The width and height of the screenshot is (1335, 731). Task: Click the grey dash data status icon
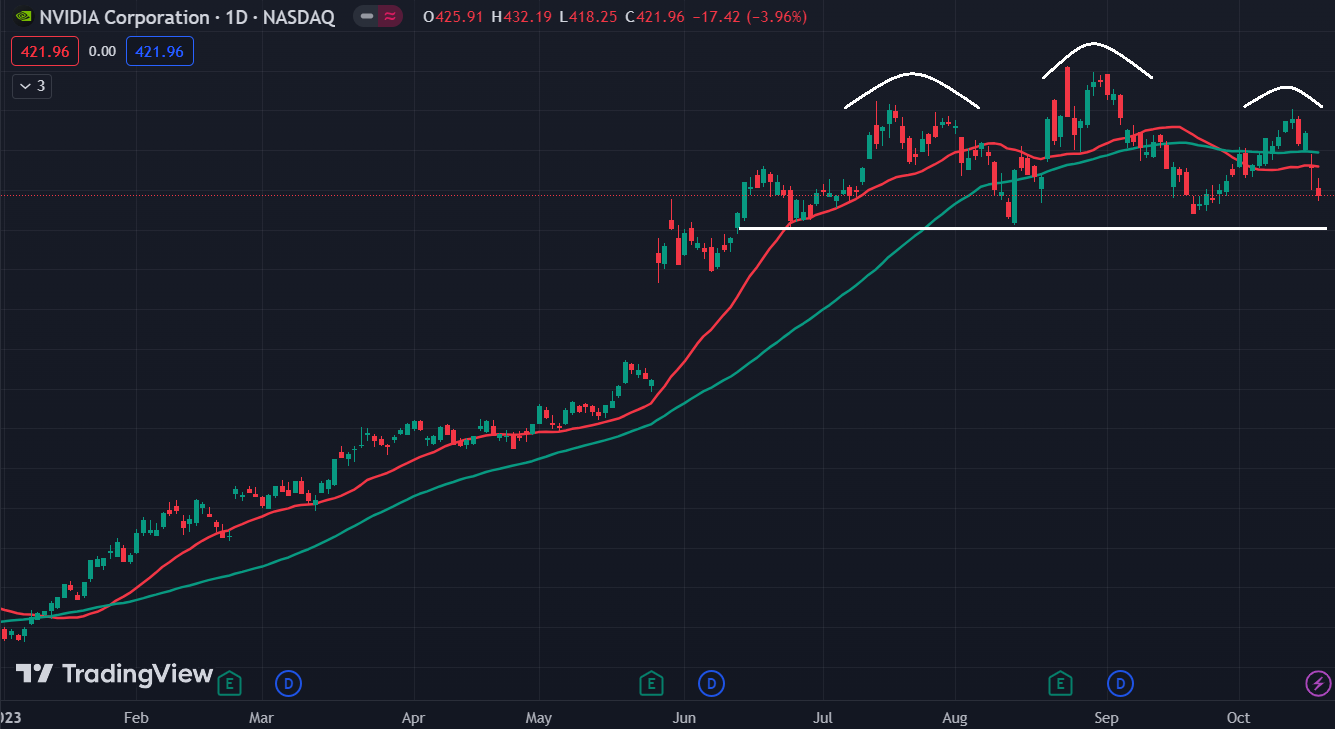click(367, 17)
